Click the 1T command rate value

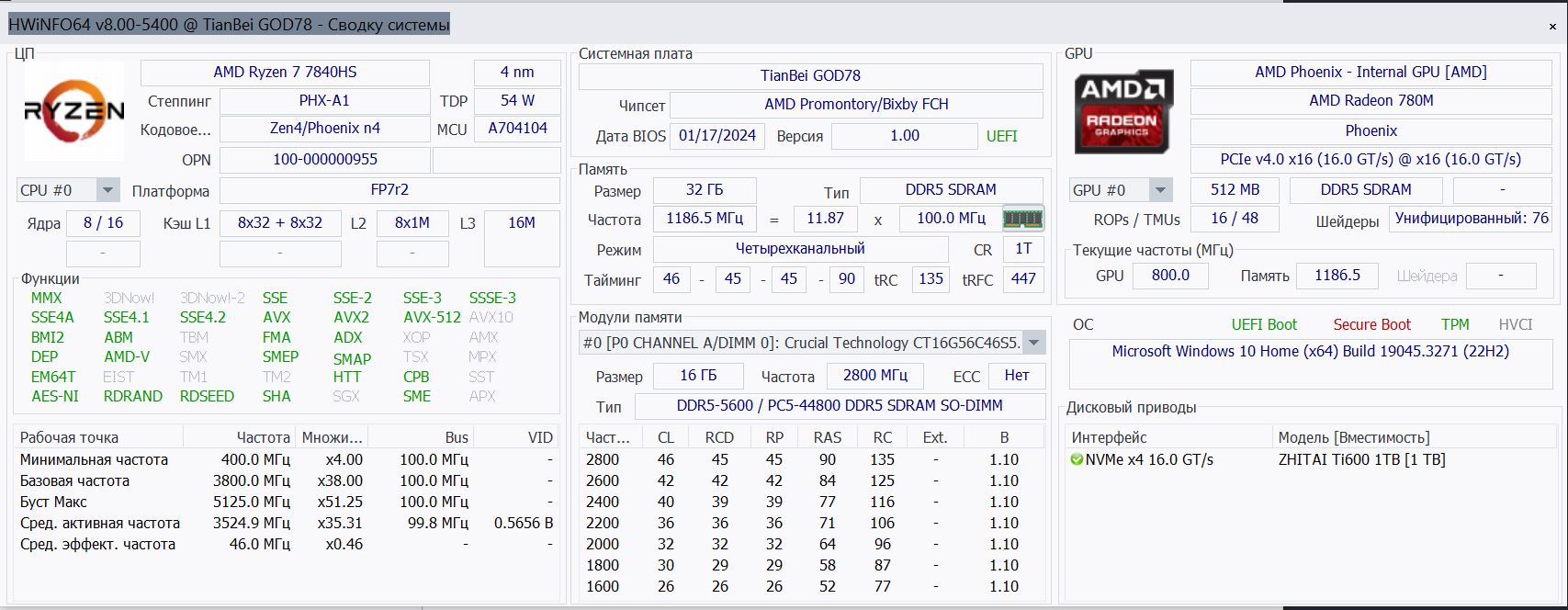tap(1023, 249)
